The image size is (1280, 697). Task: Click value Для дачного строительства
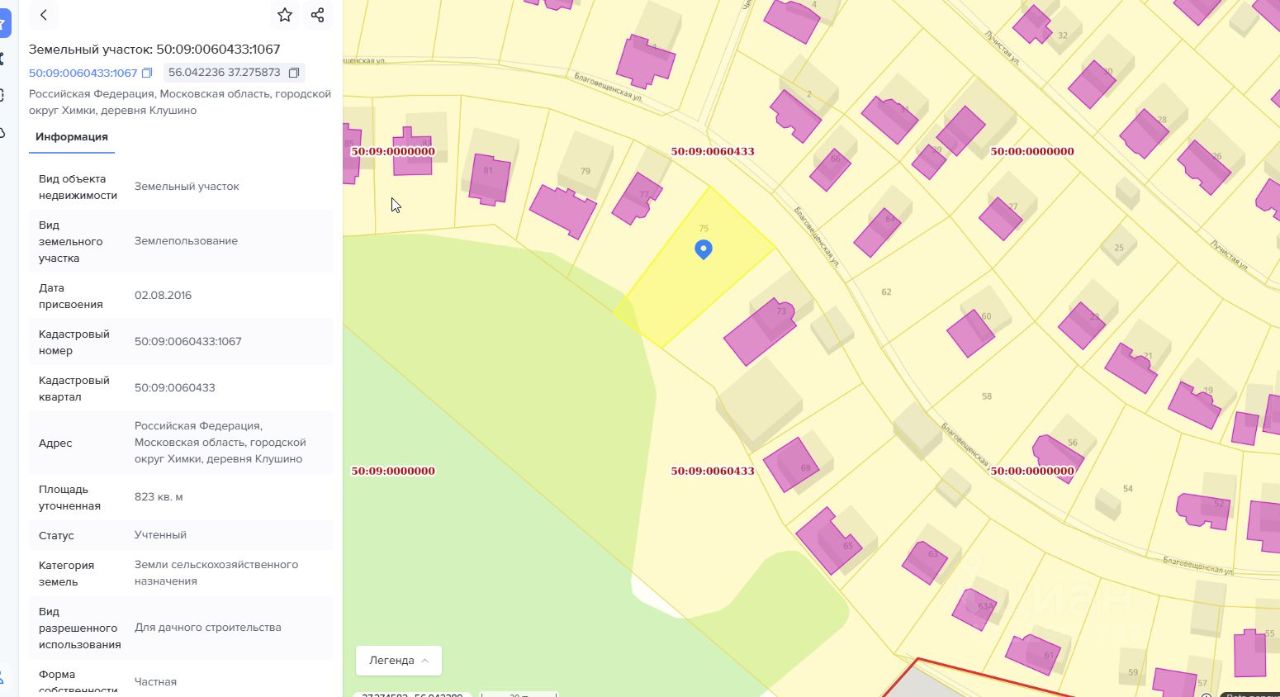pos(208,627)
